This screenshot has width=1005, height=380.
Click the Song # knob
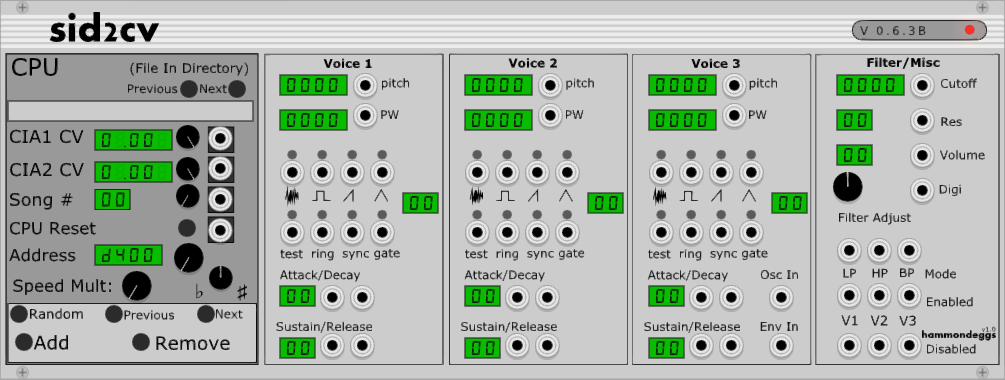[188, 196]
